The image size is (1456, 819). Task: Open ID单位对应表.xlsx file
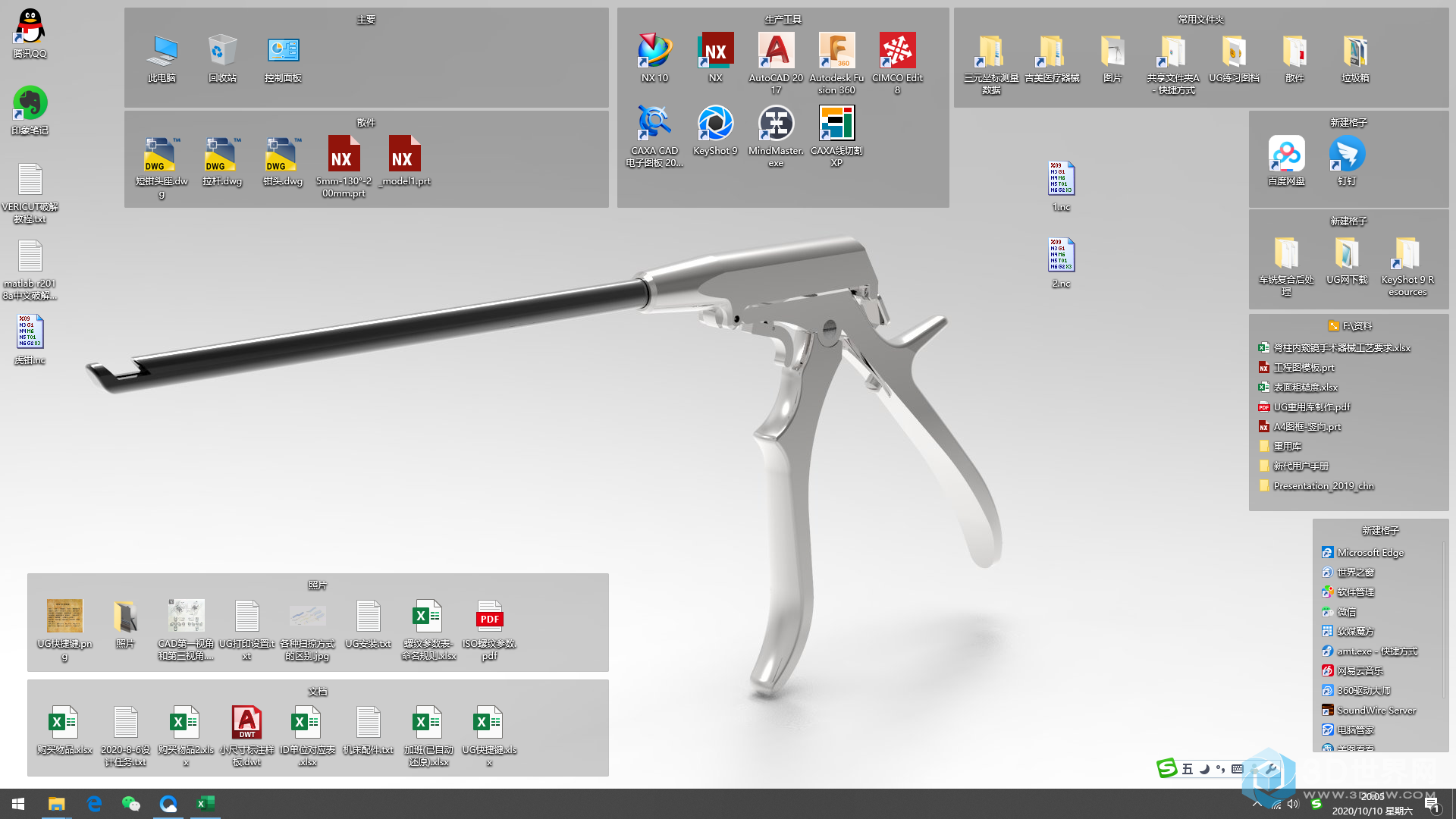pos(307,736)
